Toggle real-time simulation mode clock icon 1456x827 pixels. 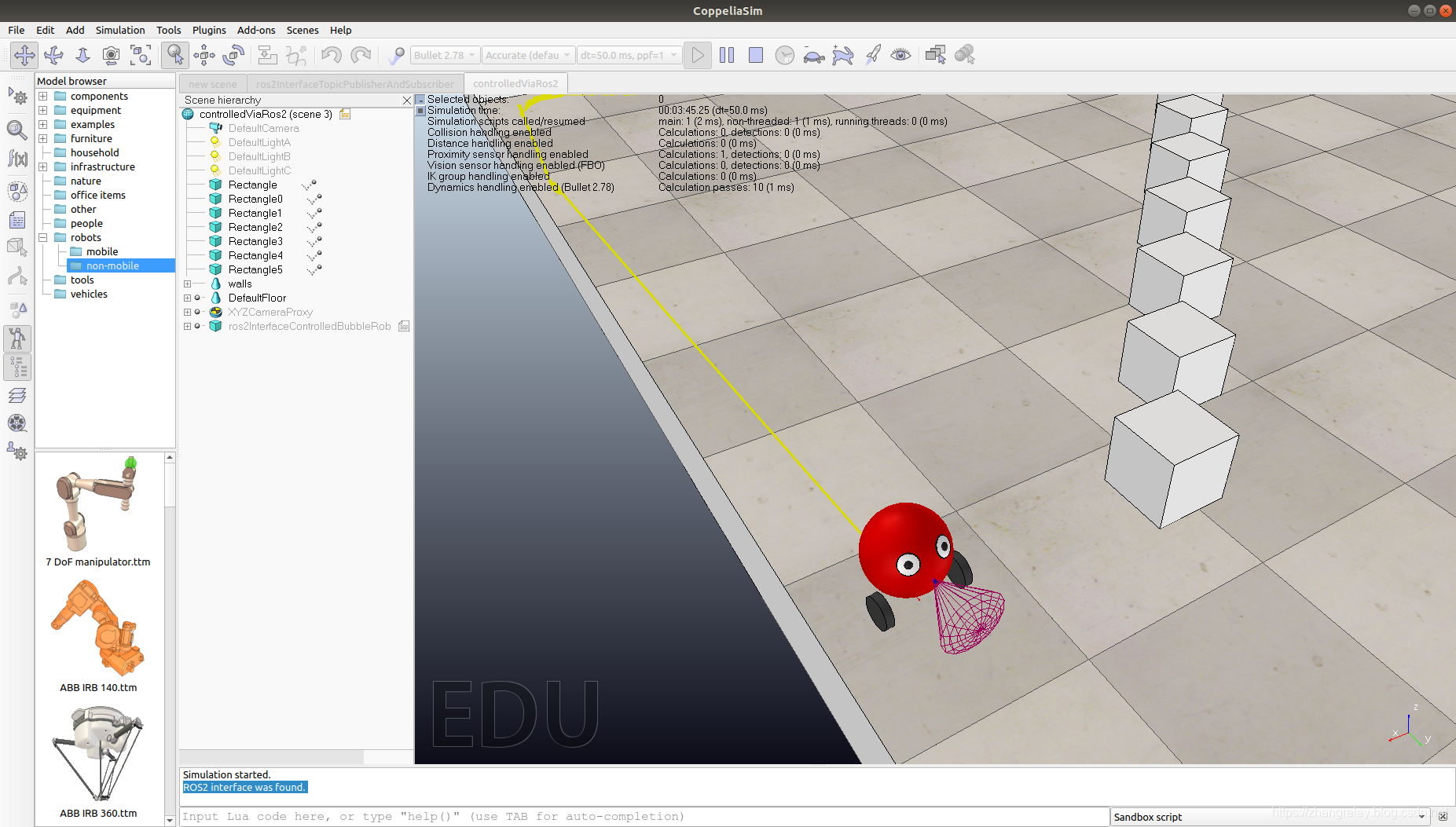click(x=785, y=55)
